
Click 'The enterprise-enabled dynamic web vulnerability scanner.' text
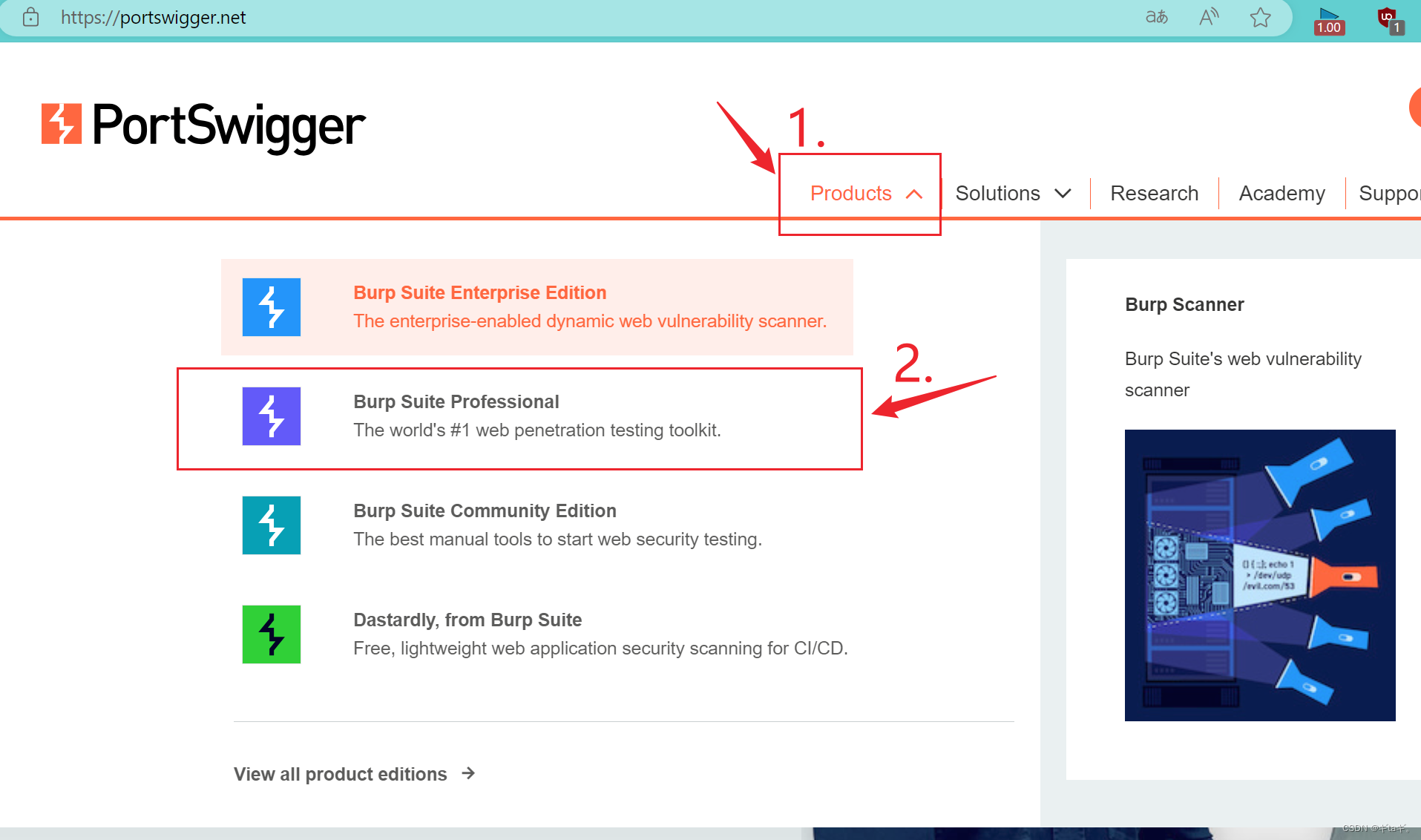(590, 321)
